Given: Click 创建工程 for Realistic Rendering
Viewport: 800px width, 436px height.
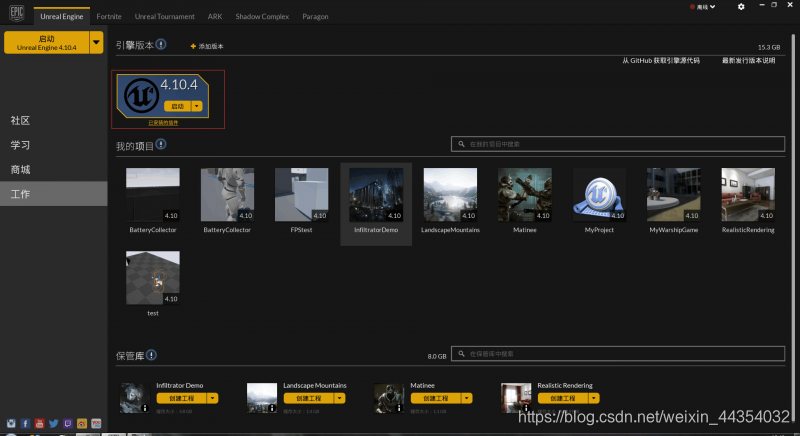Looking at the screenshot, I should tap(563, 398).
